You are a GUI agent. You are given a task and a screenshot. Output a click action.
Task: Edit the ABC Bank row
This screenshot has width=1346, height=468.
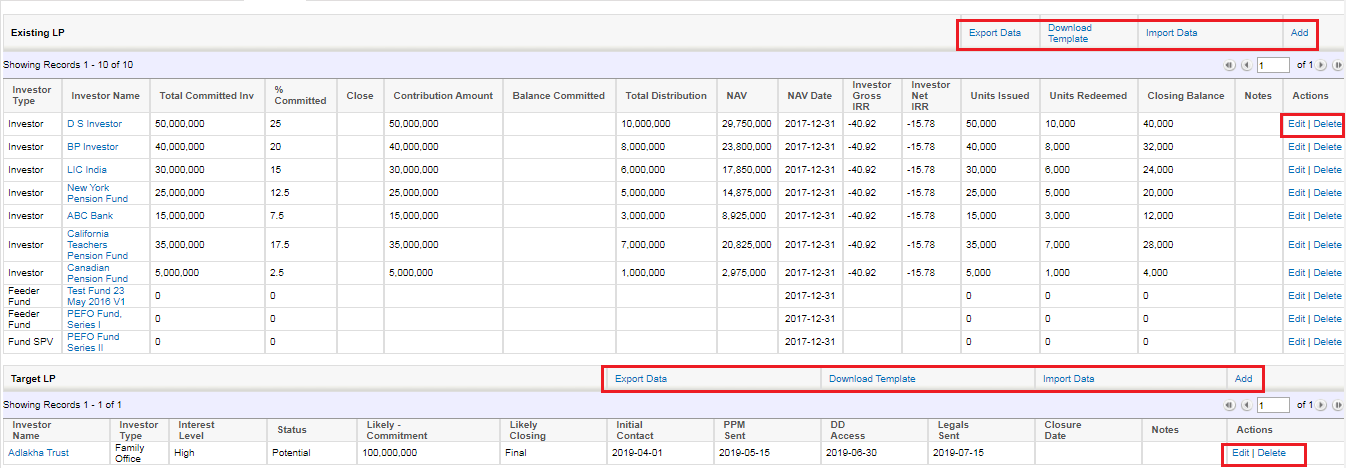coord(1296,216)
